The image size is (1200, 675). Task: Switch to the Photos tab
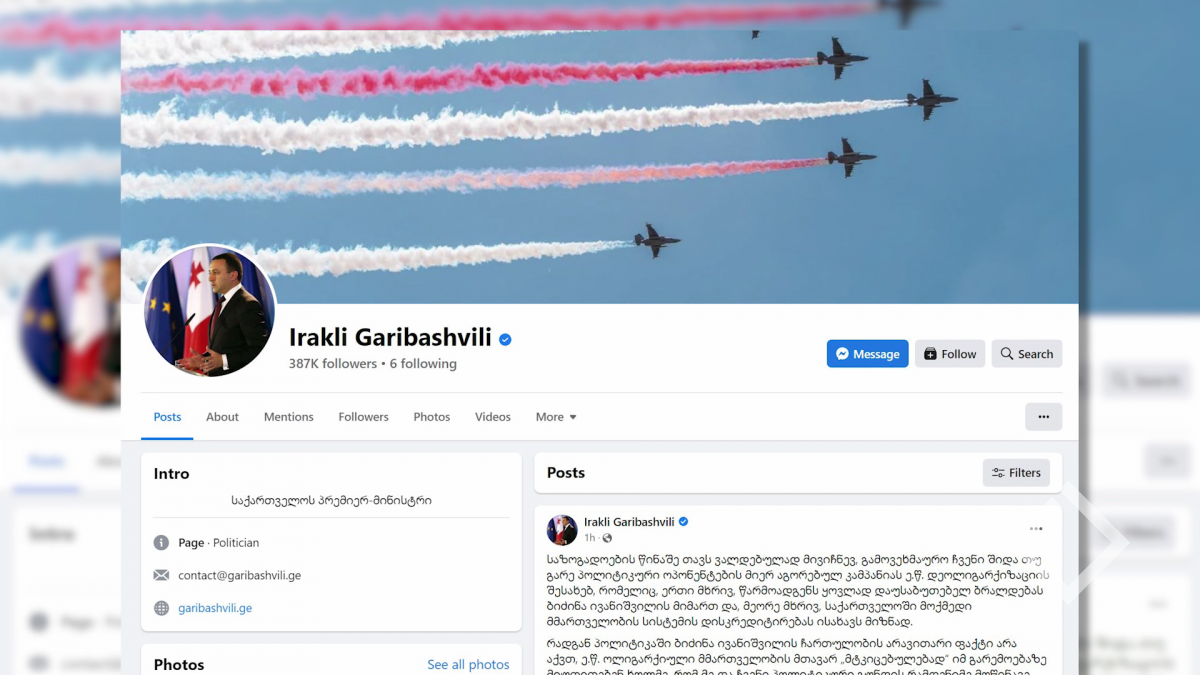(432, 417)
